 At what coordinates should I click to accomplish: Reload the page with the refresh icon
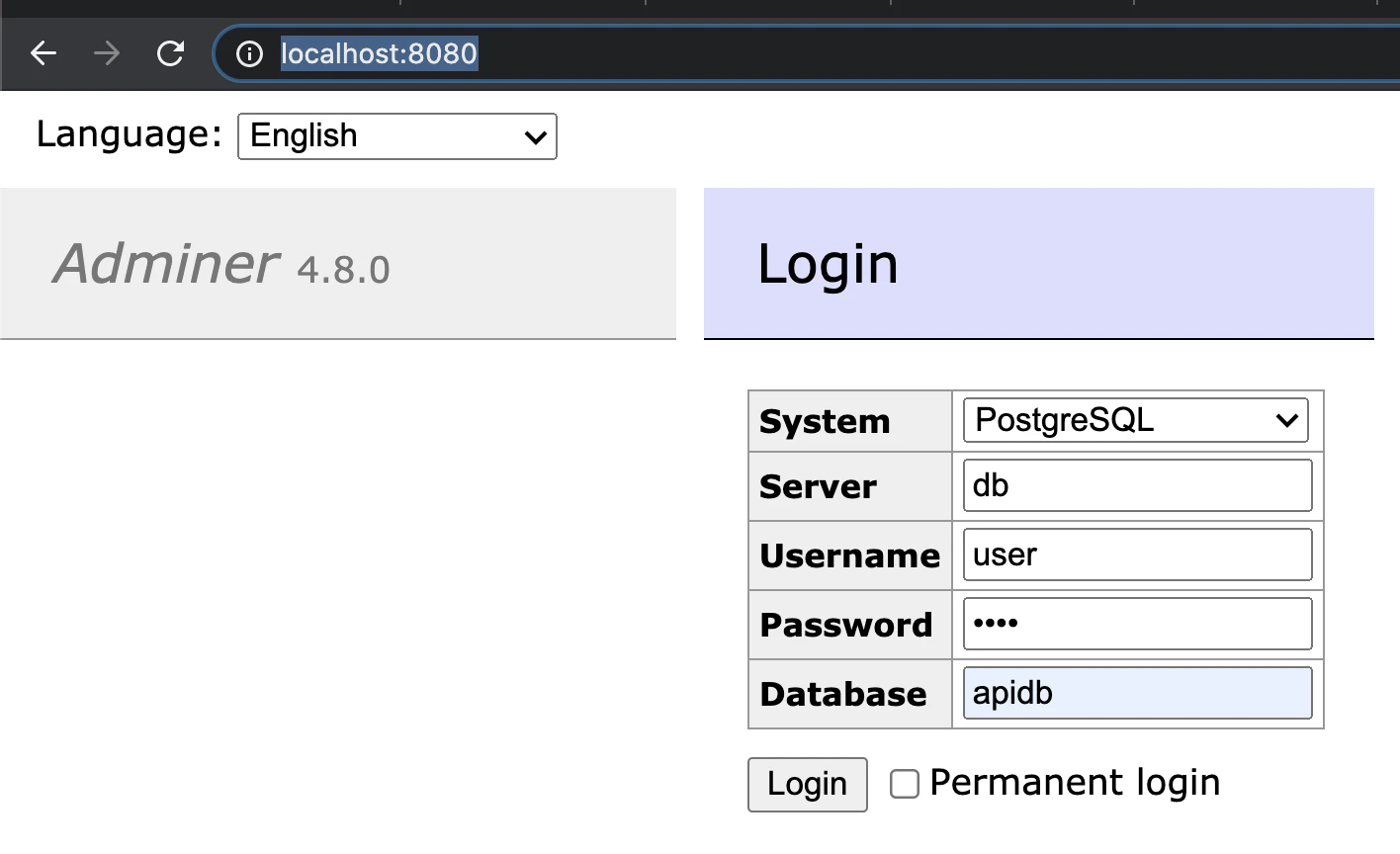pyautogui.click(x=170, y=53)
